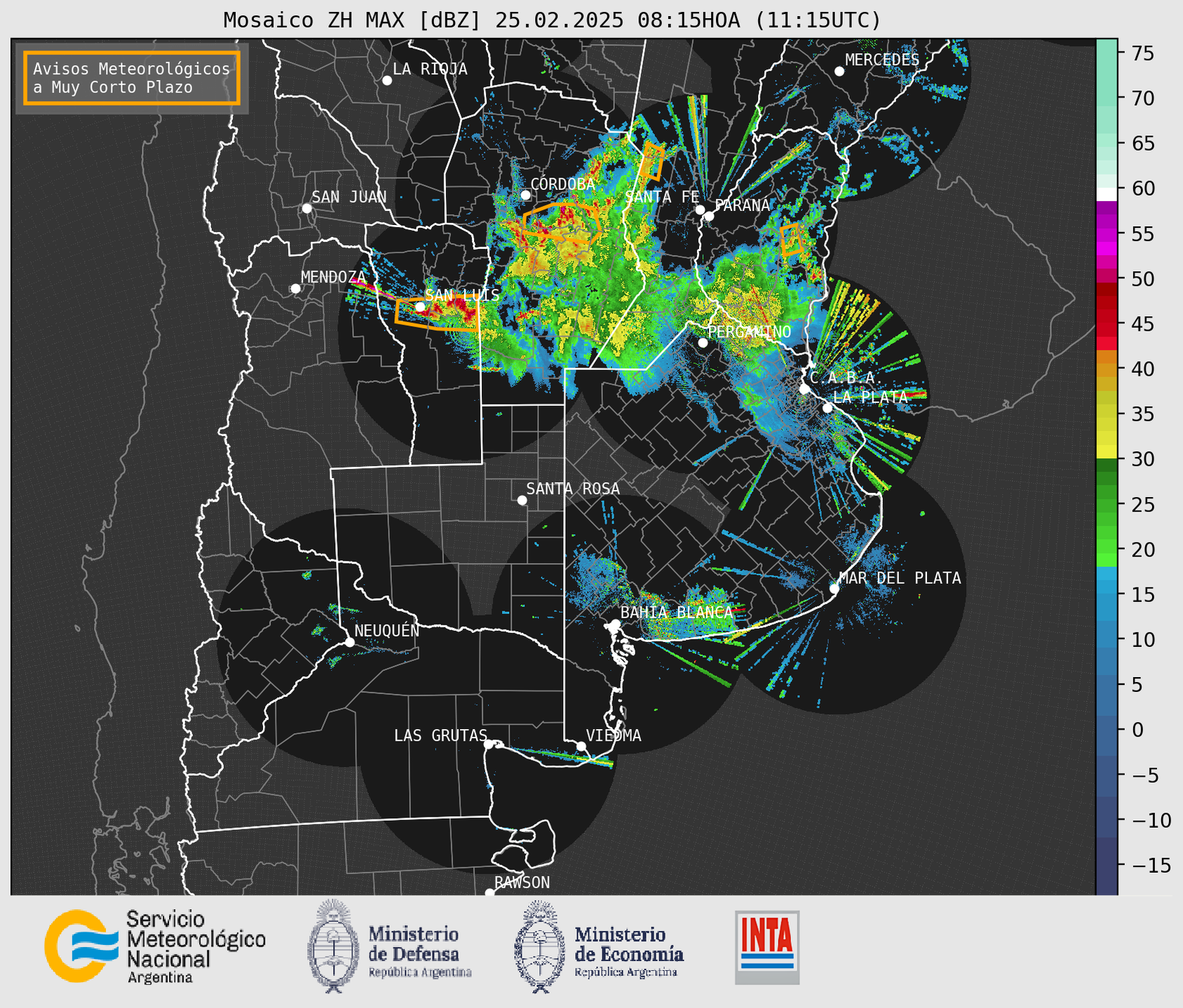
Task: Click the orange warning polygon south of Córdoba
Action: (x=562, y=223)
